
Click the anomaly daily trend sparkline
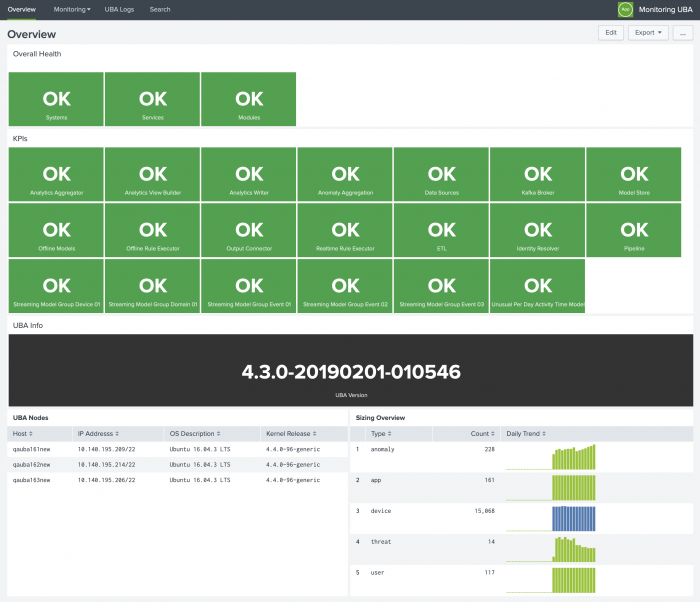click(x=551, y=457)
